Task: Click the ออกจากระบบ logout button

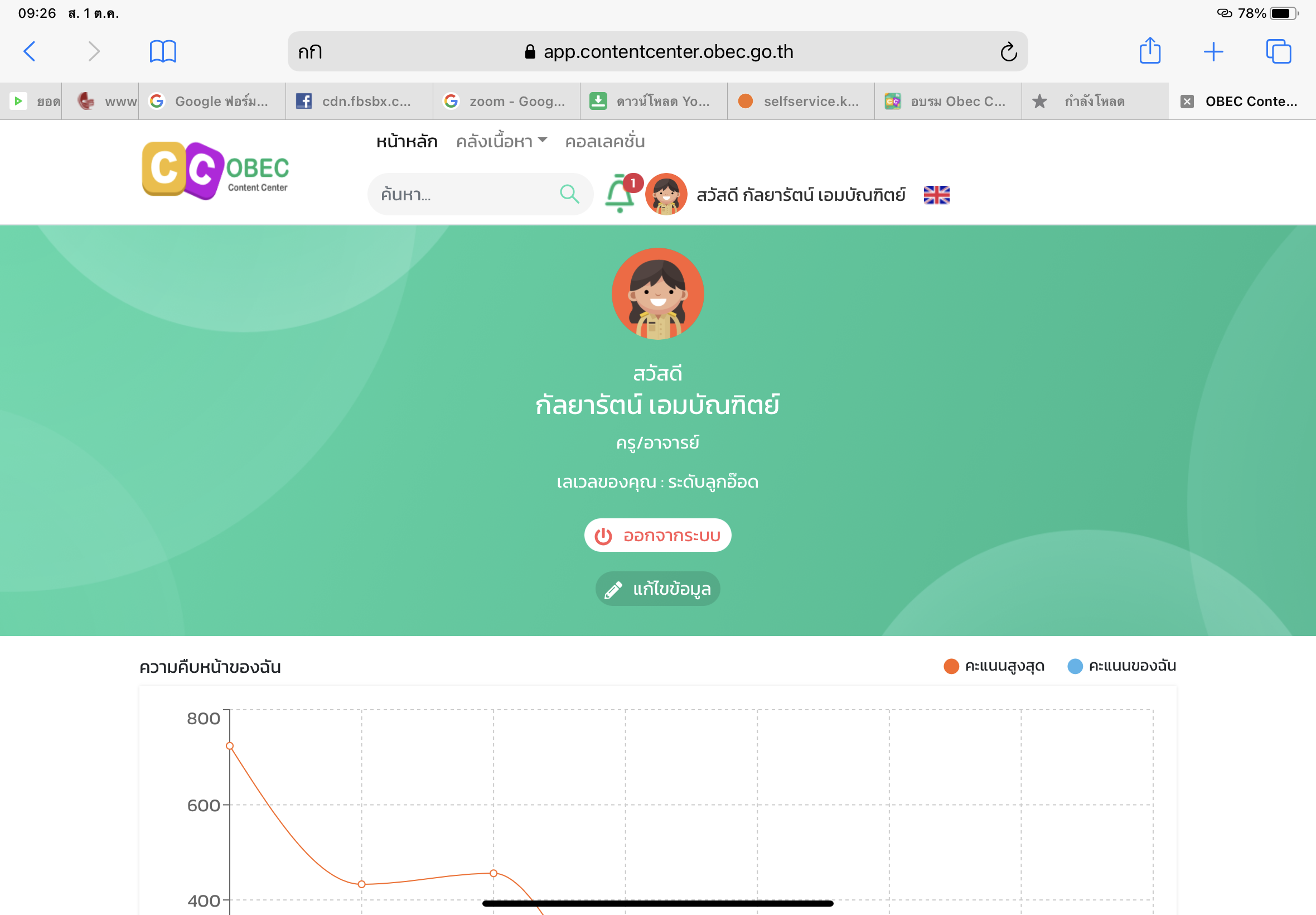Action: click(x=657, y=536)
